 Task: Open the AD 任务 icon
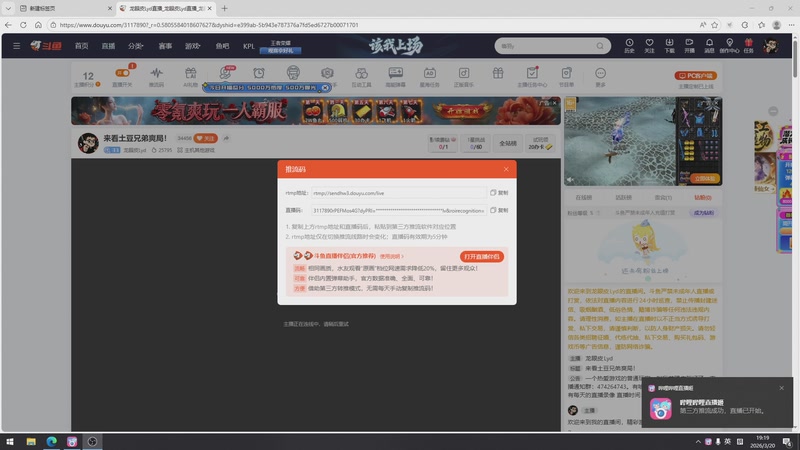click(x=430, y=77)
